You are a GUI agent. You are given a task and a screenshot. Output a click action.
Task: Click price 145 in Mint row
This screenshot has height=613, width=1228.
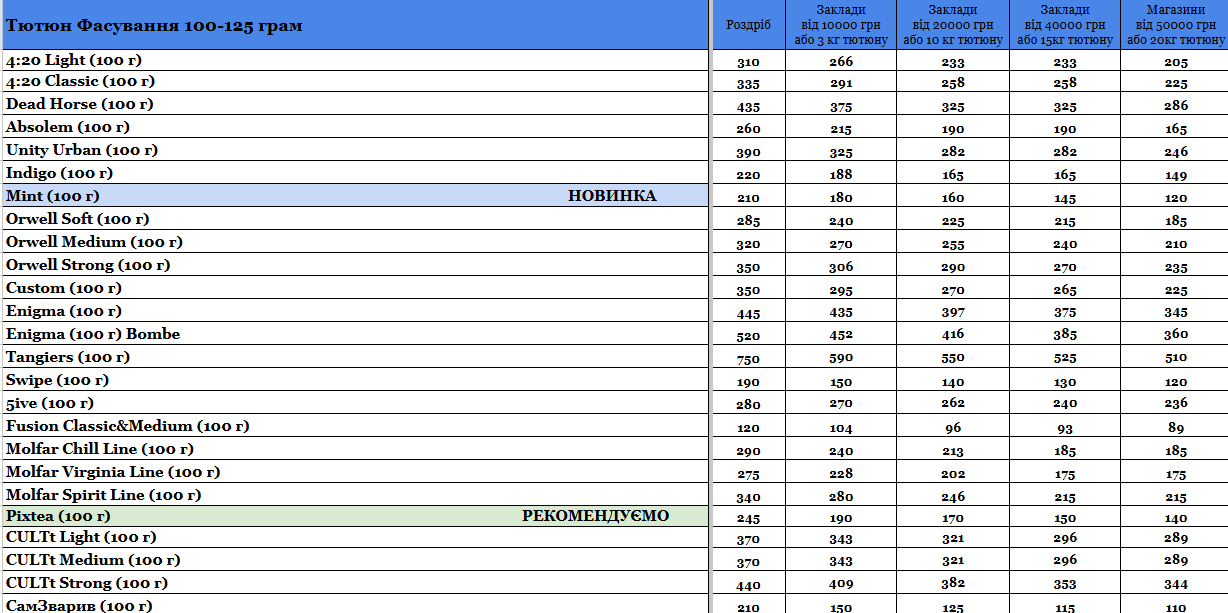point(1065,198)
